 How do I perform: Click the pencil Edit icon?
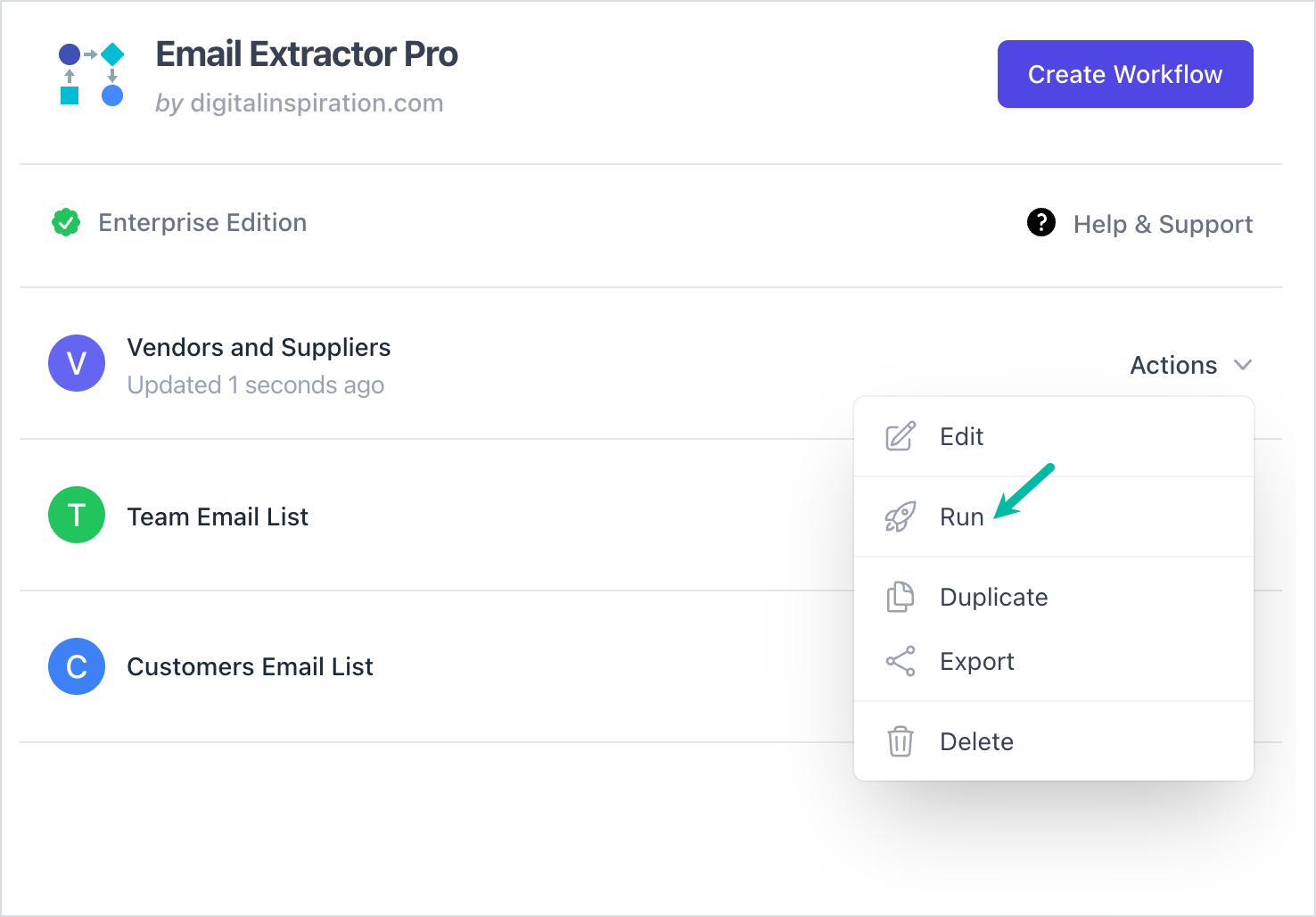pyautogui.click(x=901, y=436)
